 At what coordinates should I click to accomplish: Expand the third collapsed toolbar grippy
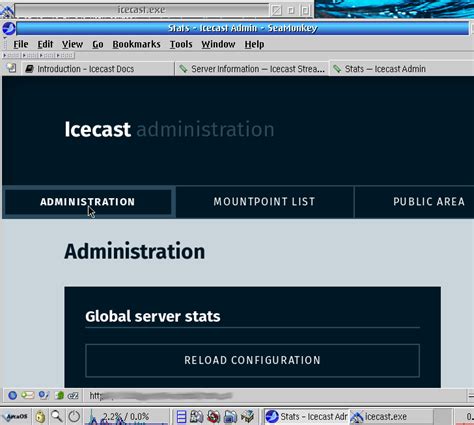(48, 55)
